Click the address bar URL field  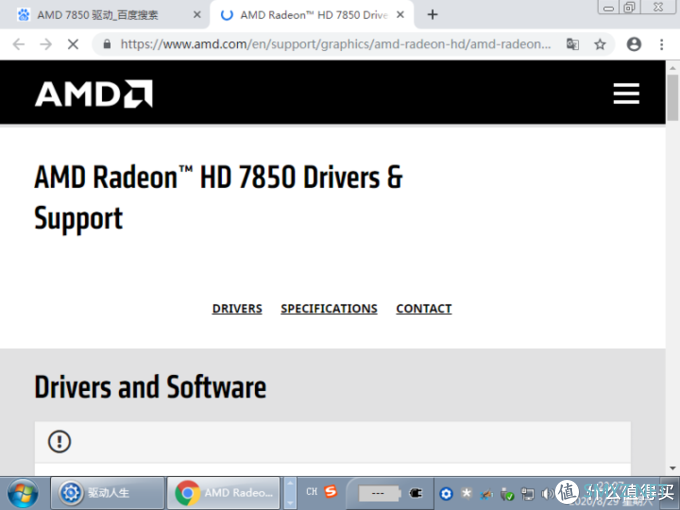click(336, 44)
